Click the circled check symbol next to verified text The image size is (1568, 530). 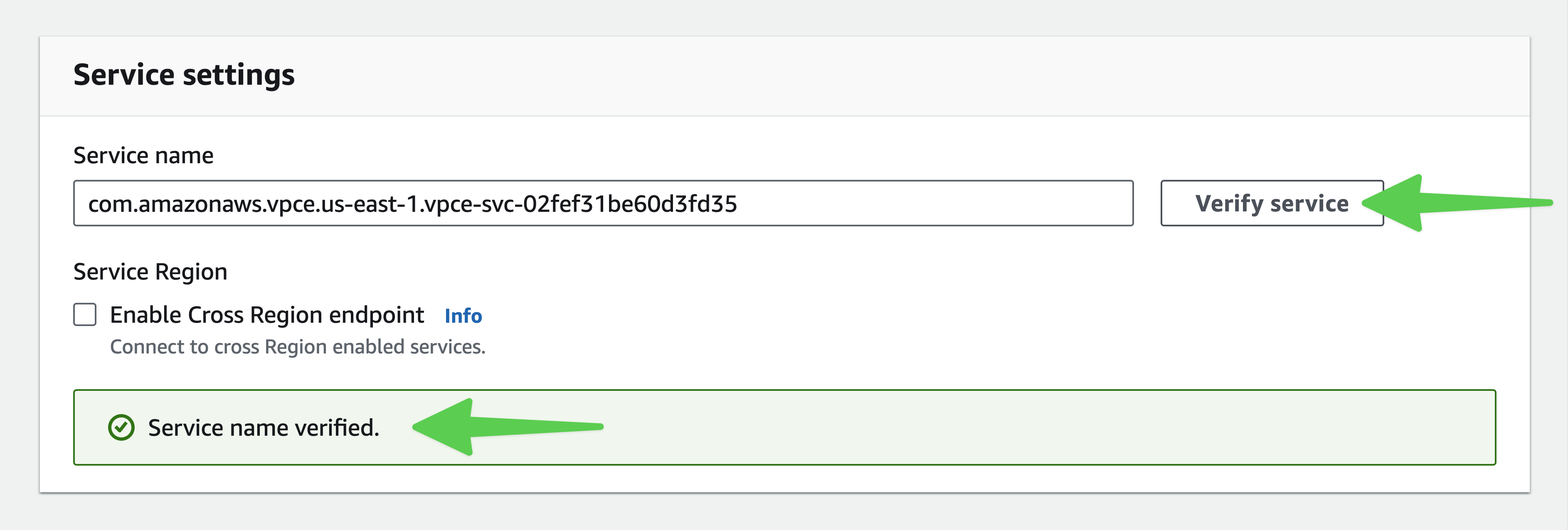(x=122, y=428)
